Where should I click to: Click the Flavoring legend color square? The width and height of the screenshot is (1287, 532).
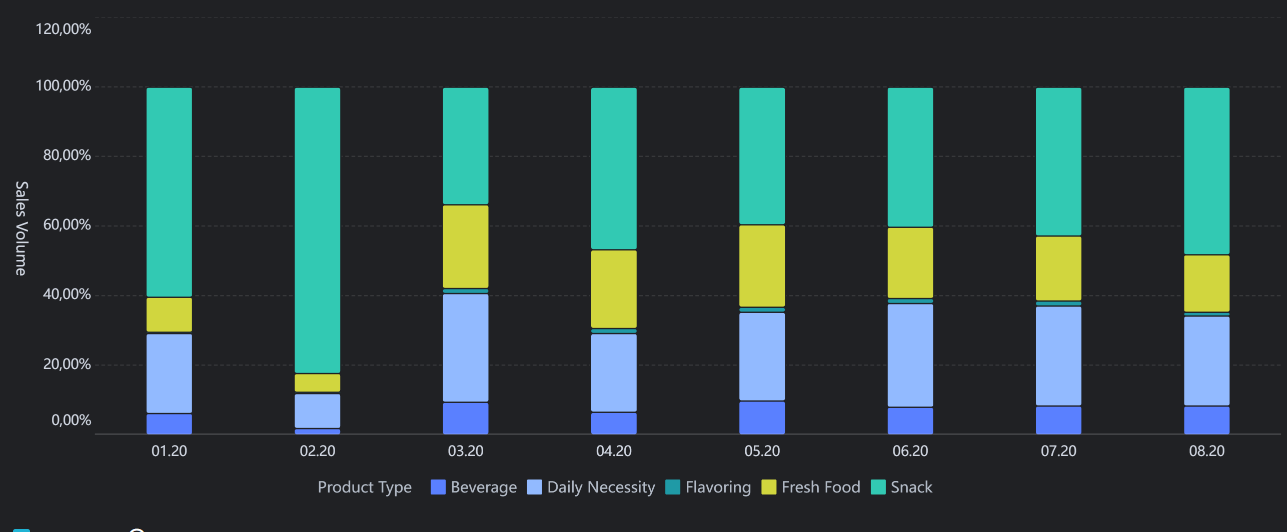pyautogui.click(x=673, y=488)
